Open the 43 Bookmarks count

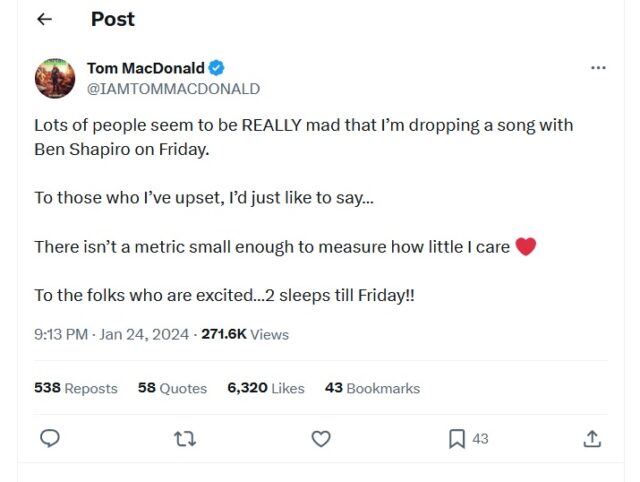372,388
